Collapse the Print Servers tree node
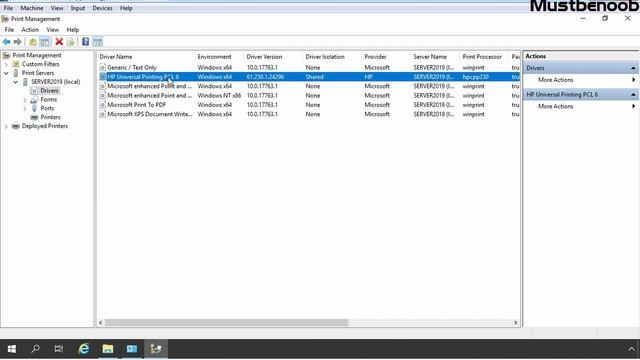This screenshot has width=640, height=360. (6, 73)
